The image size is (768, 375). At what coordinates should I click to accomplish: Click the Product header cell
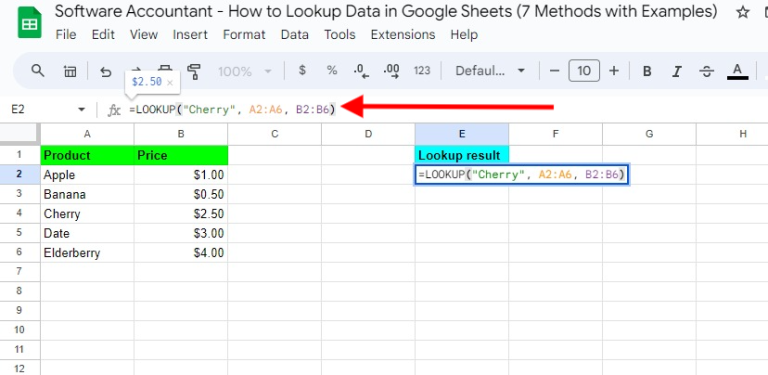[87, 155]
